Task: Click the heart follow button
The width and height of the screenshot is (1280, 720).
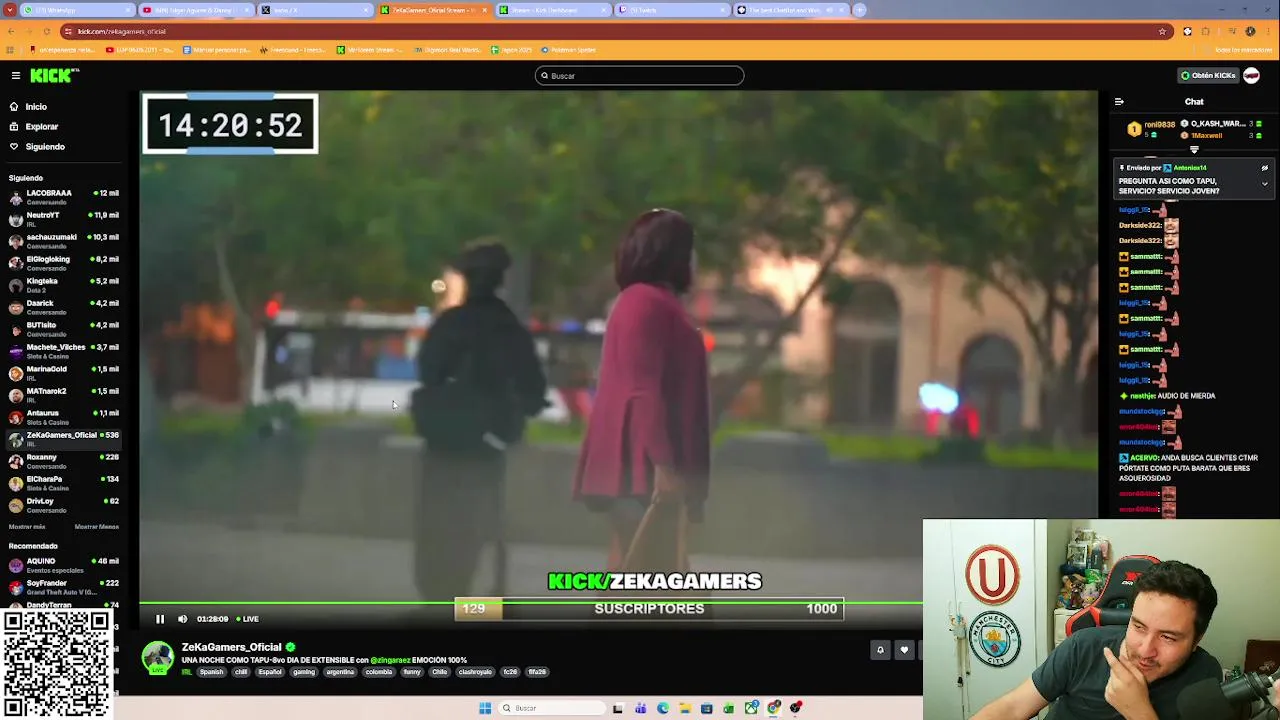Action: 904,650
